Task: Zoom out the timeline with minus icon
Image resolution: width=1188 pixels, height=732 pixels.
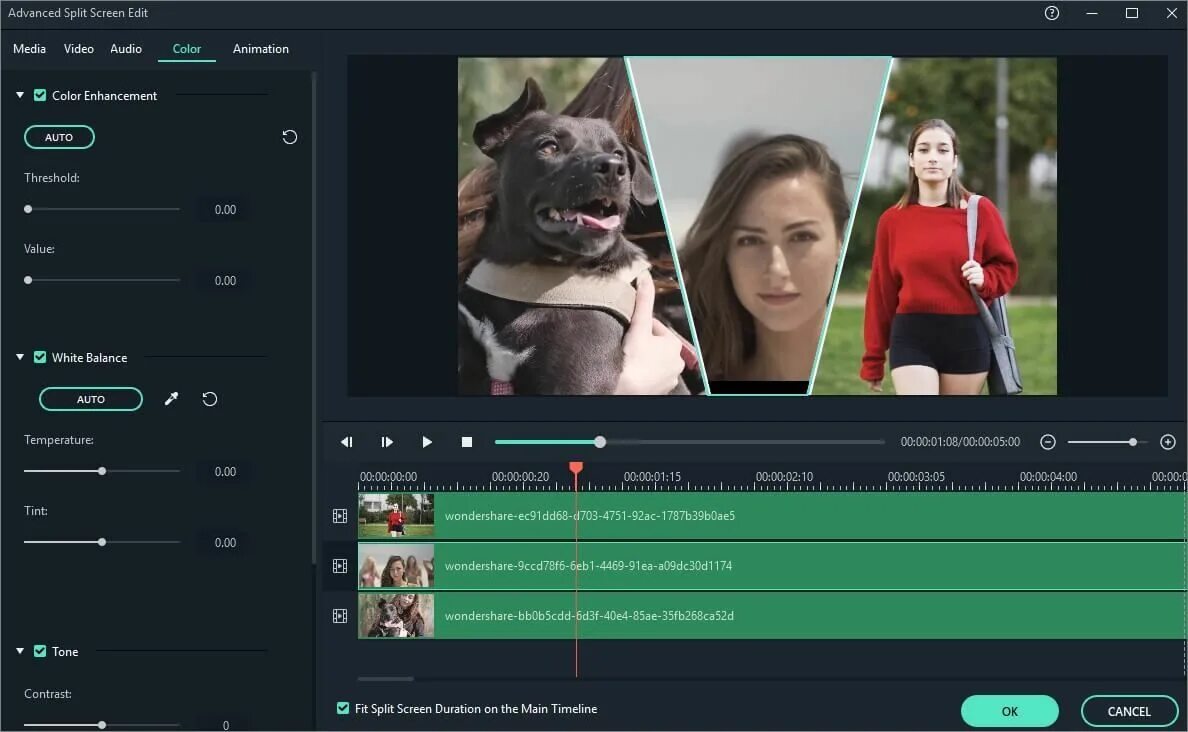Action: 1048,442
